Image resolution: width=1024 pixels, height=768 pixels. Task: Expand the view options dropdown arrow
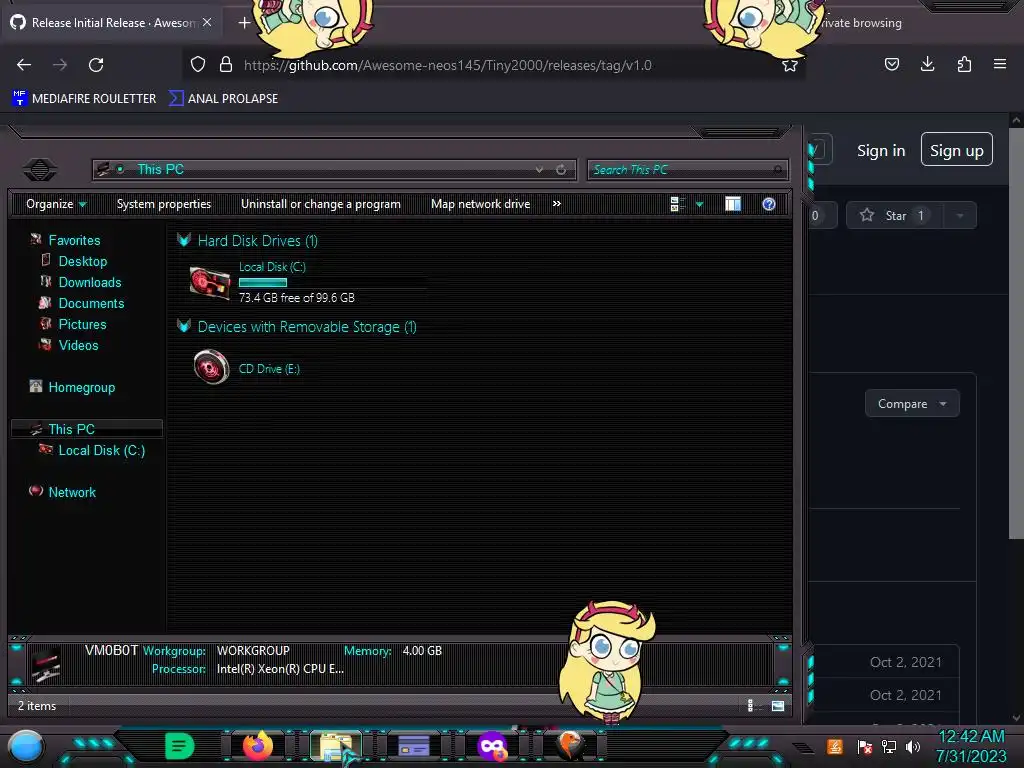[699, 204]
